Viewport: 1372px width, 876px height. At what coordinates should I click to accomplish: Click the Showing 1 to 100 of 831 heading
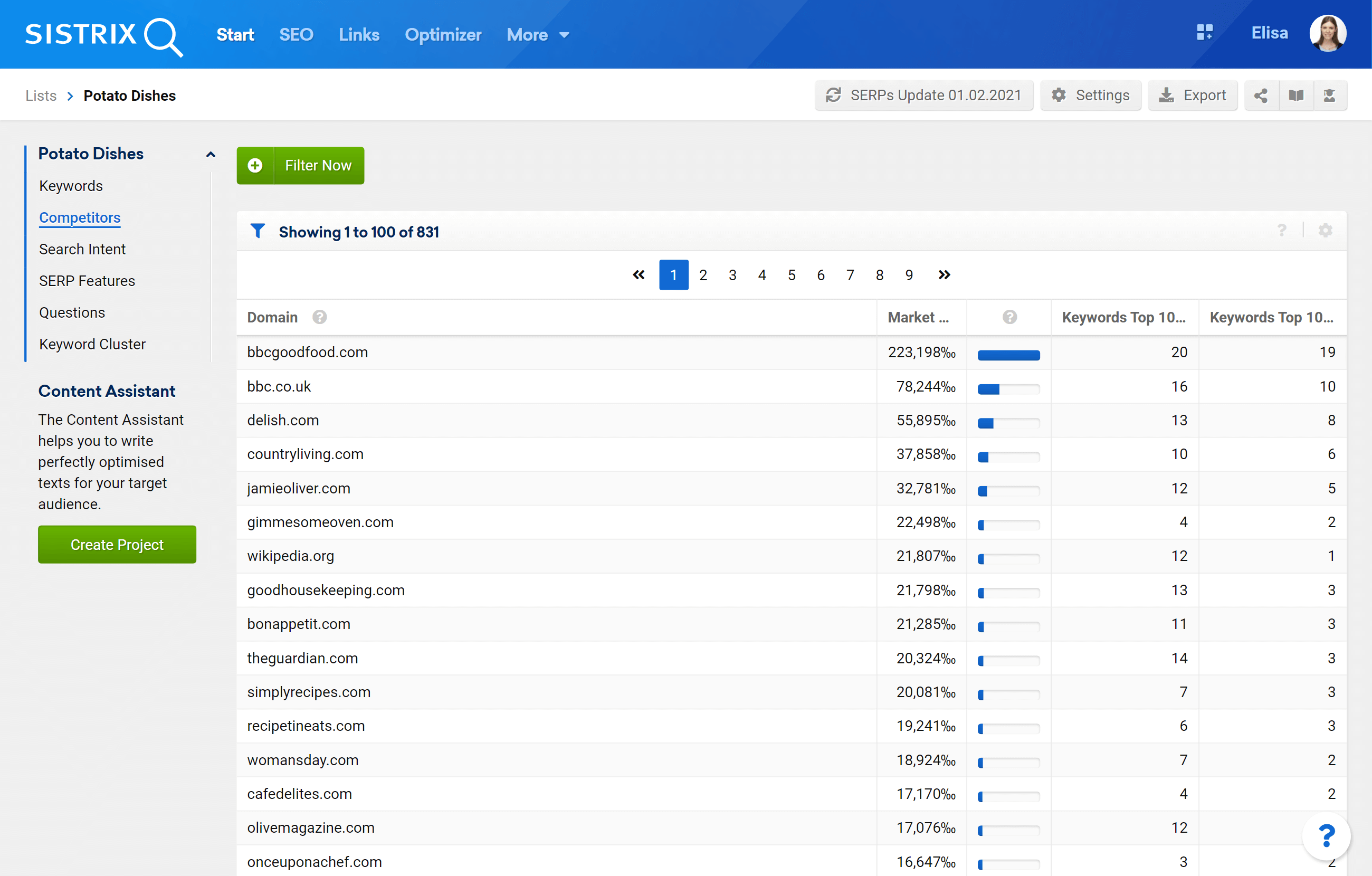pos(359,232)
